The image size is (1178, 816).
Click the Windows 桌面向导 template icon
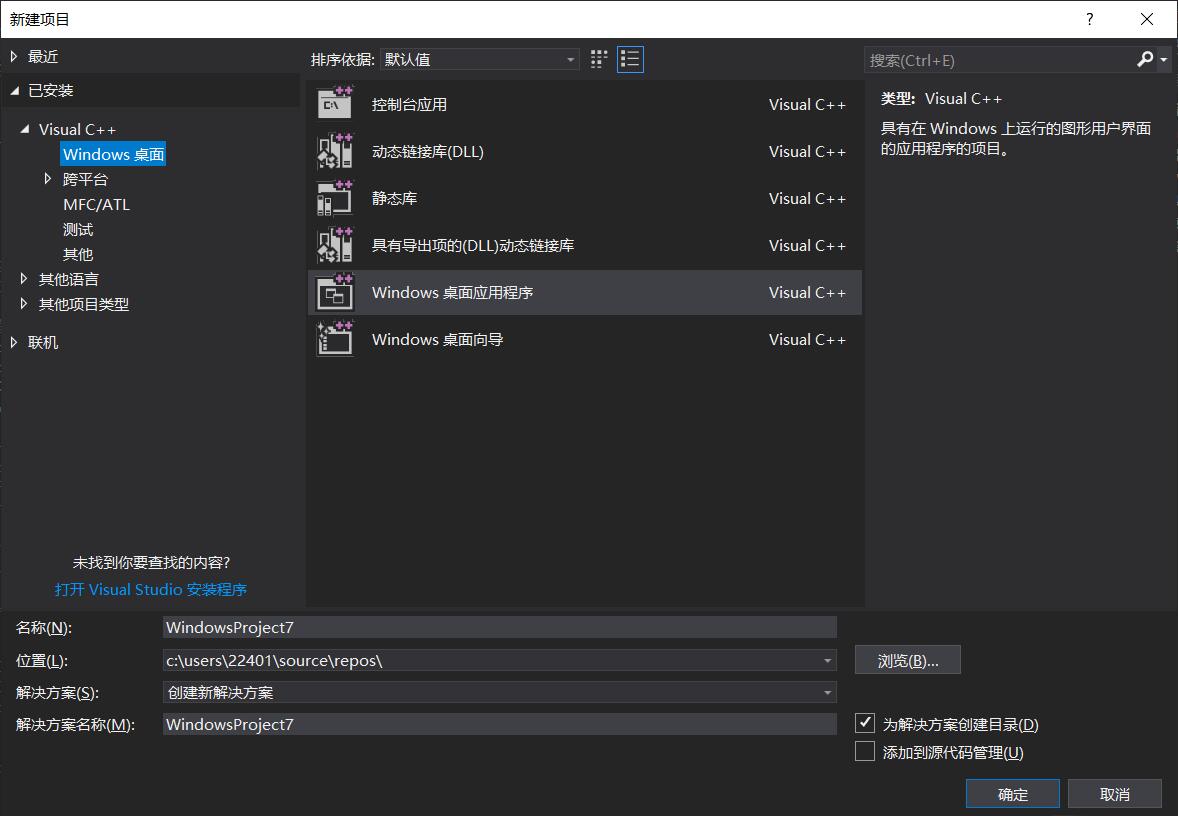pyautogui.click(x=335, y=339)
